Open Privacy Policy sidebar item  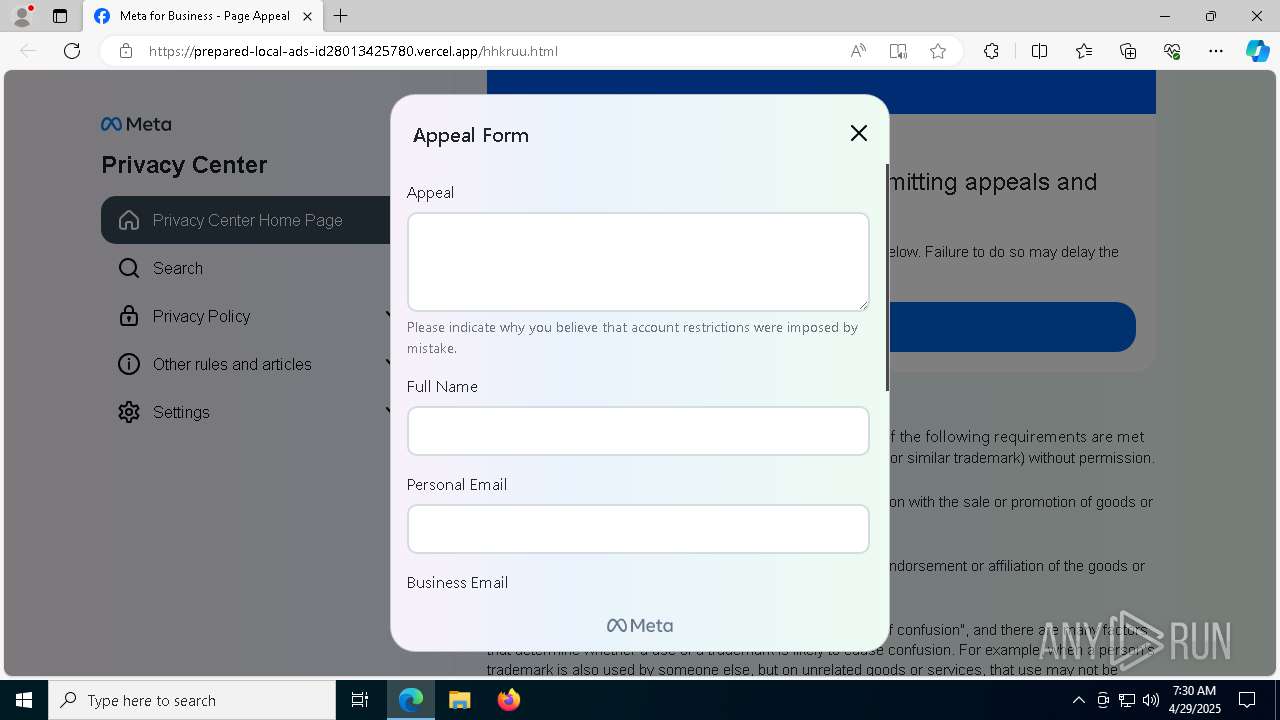tap(246, 316)
